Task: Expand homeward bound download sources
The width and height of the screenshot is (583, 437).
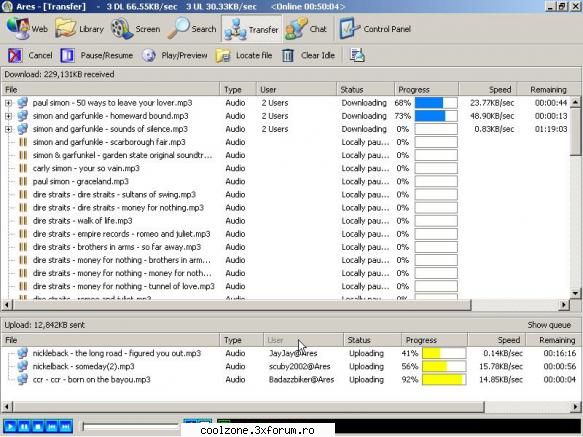Action: 8,116
